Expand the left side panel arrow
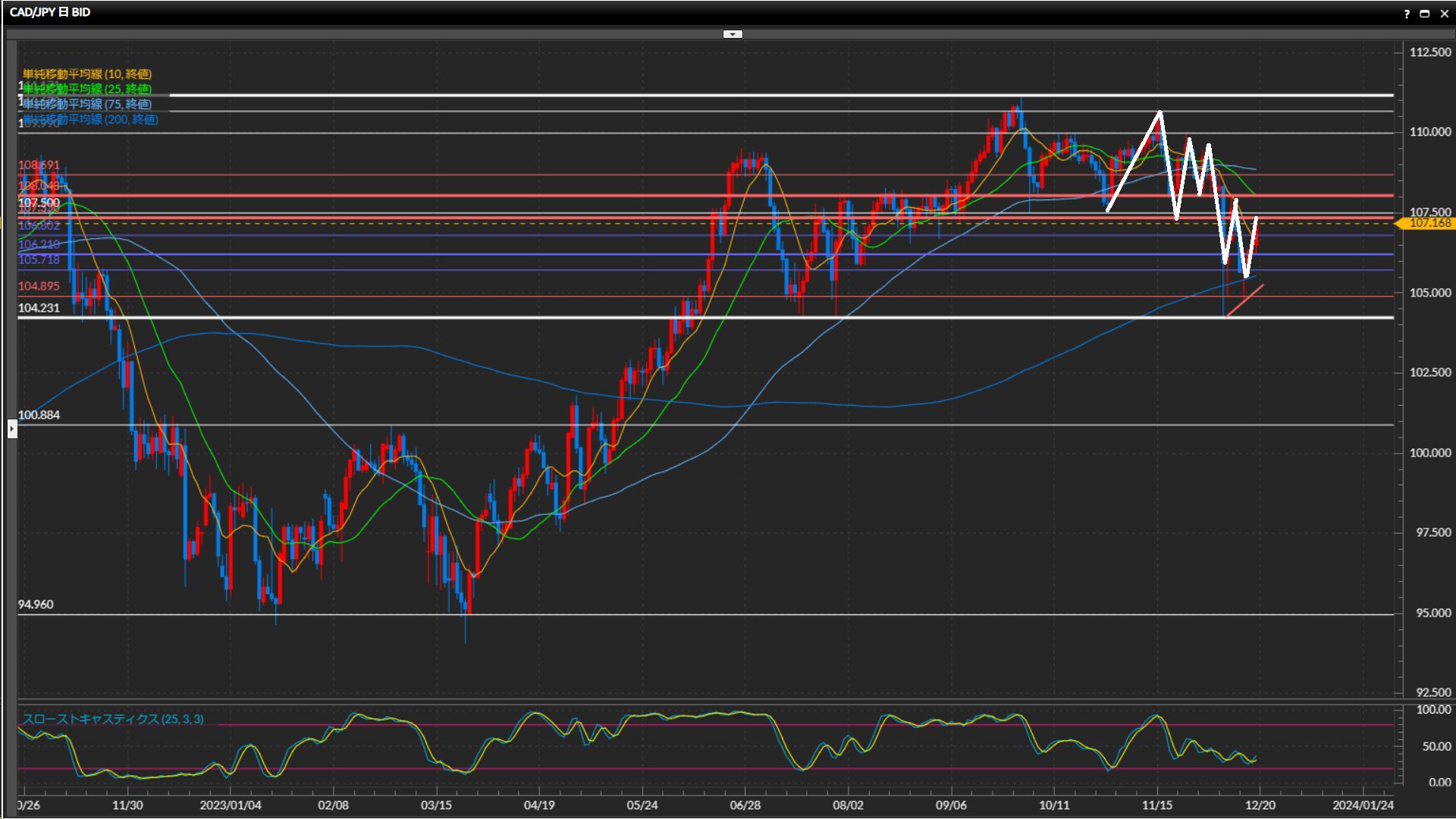 click(12, 429)
